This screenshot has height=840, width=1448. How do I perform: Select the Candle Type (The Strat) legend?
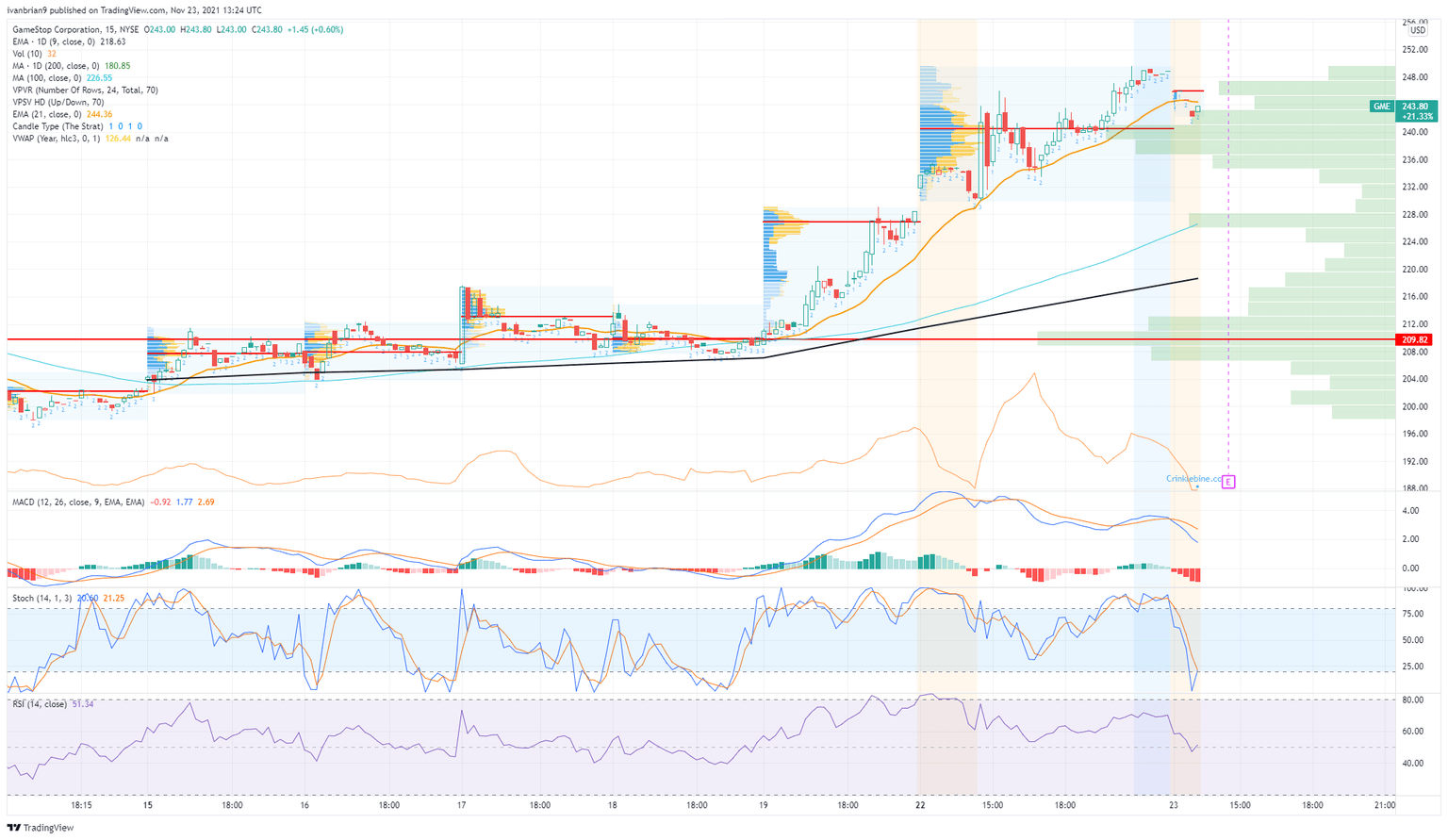coord(77,126)
